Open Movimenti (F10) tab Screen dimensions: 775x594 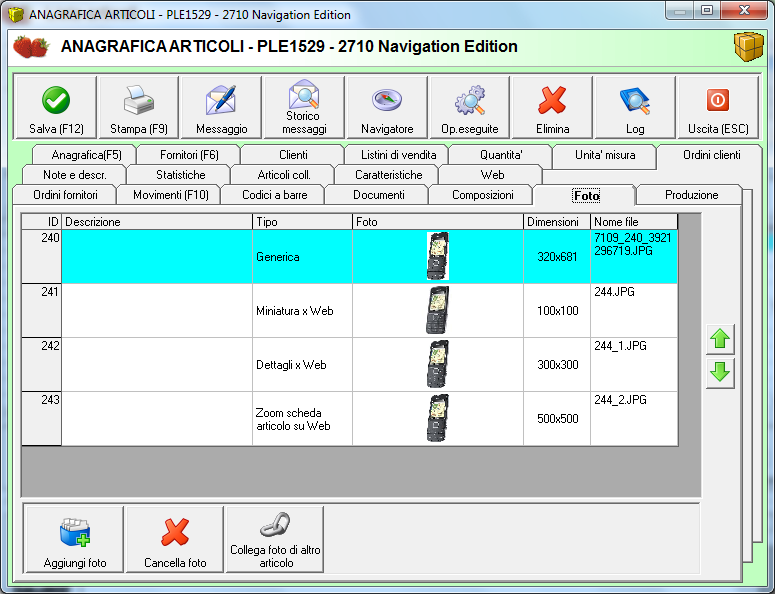(171, 195)
